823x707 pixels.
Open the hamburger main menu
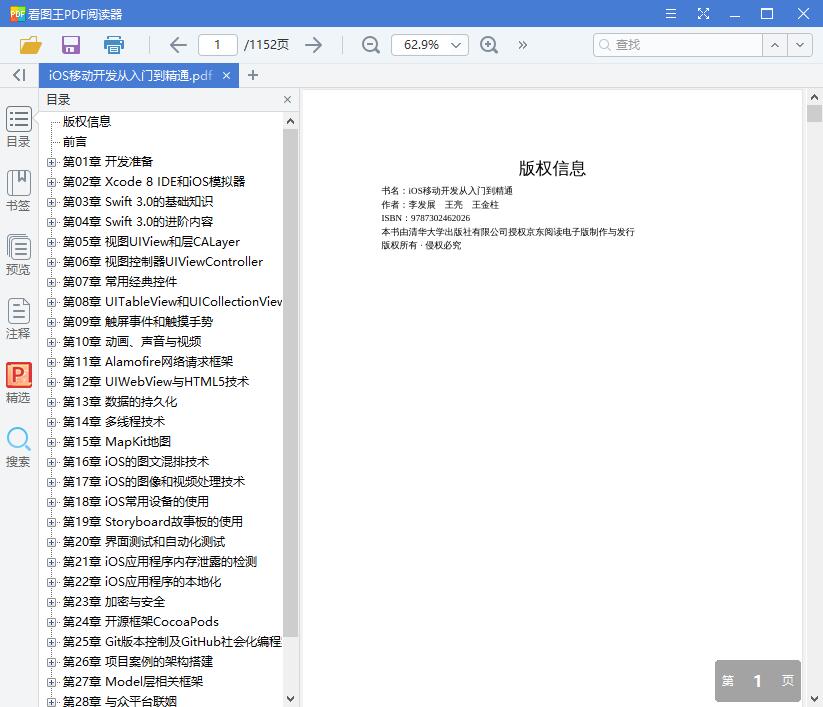[x=670, y=14]
